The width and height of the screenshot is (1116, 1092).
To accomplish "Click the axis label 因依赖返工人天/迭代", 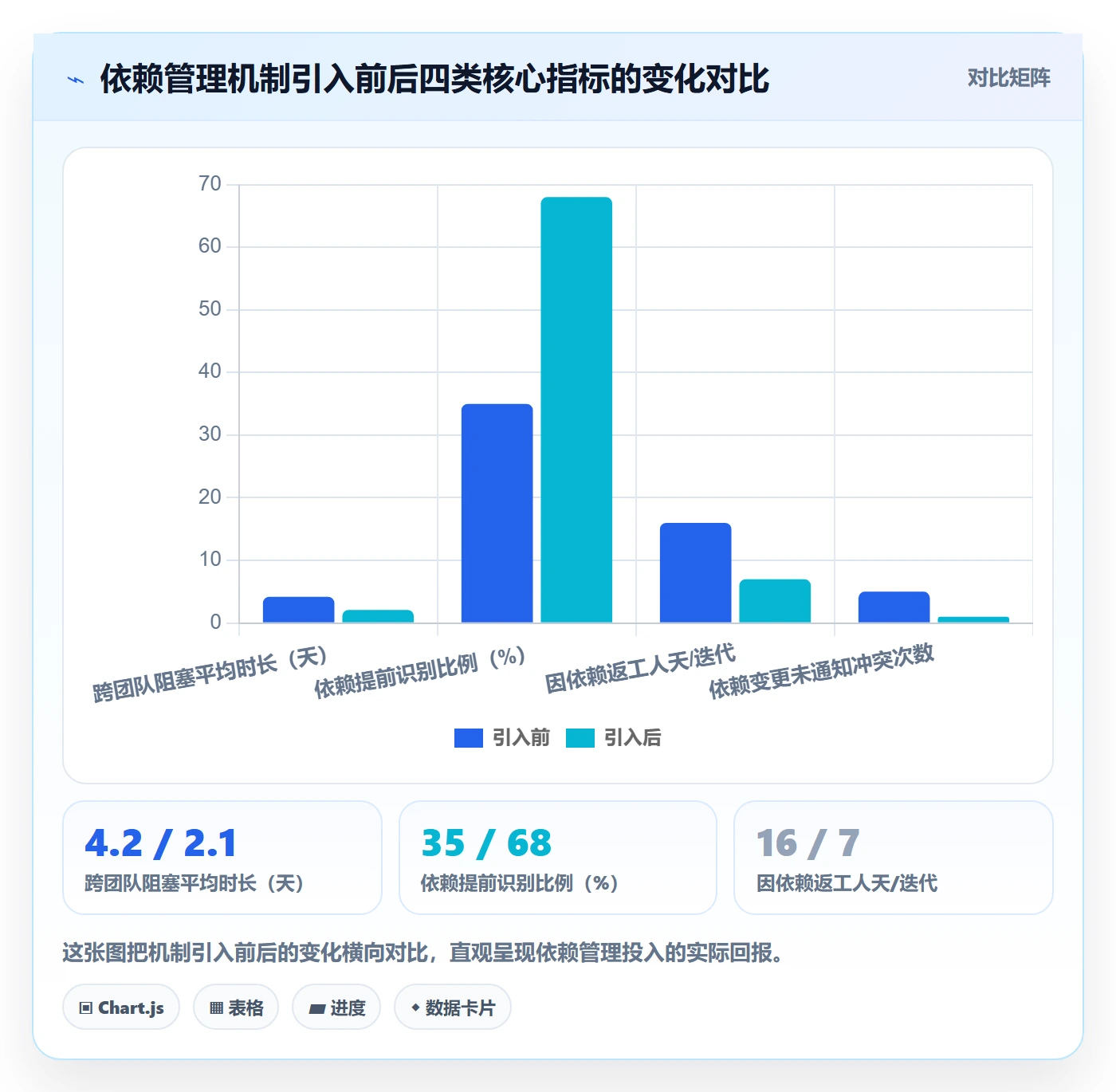I will [x=640, y=668].
